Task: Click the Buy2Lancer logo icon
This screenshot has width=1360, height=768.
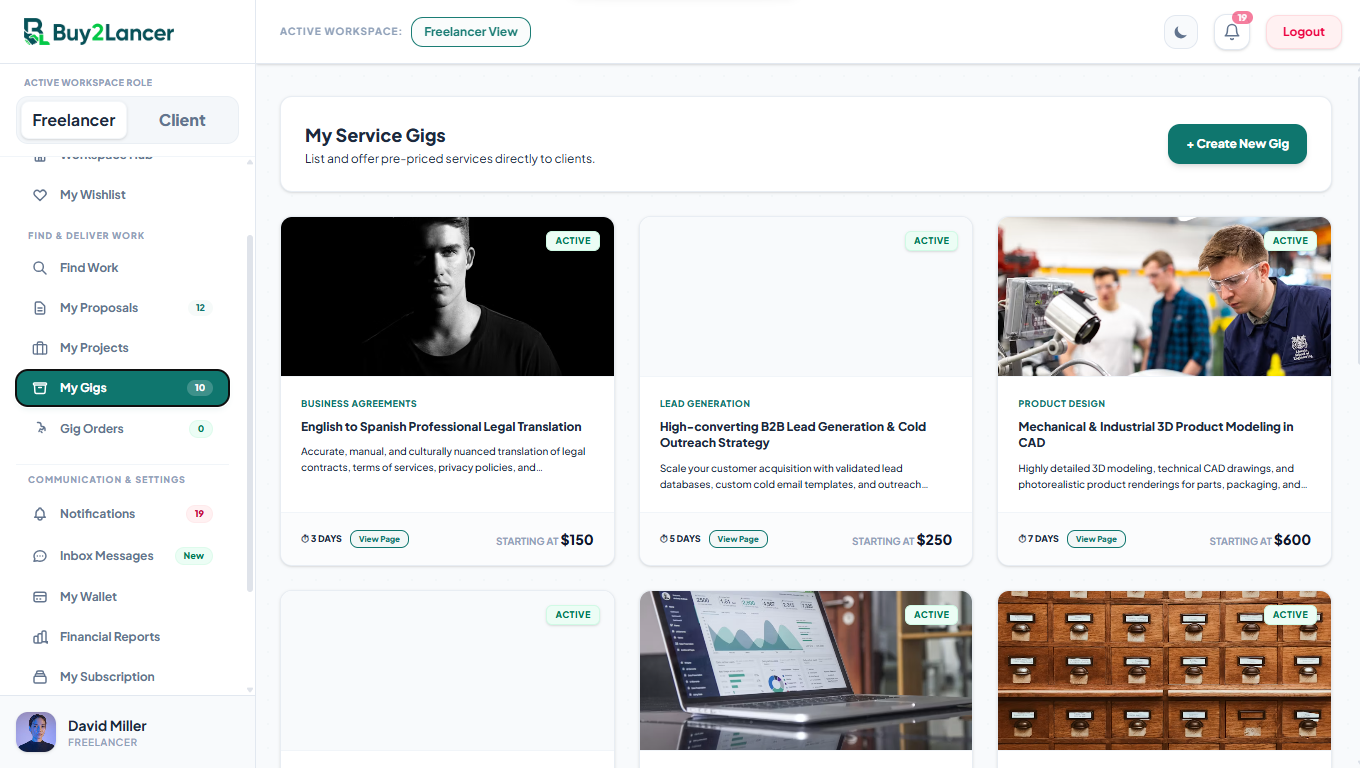Action: (x=36, y=32)
